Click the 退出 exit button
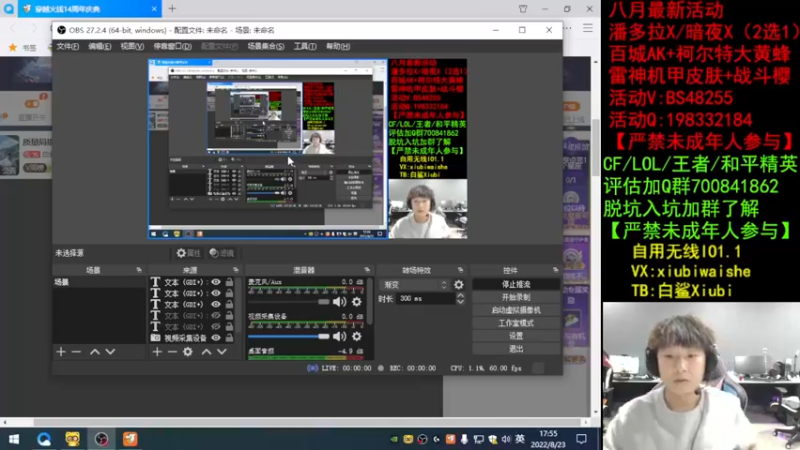The height and width of the screenshot is (450, 800). coord(516,349)
